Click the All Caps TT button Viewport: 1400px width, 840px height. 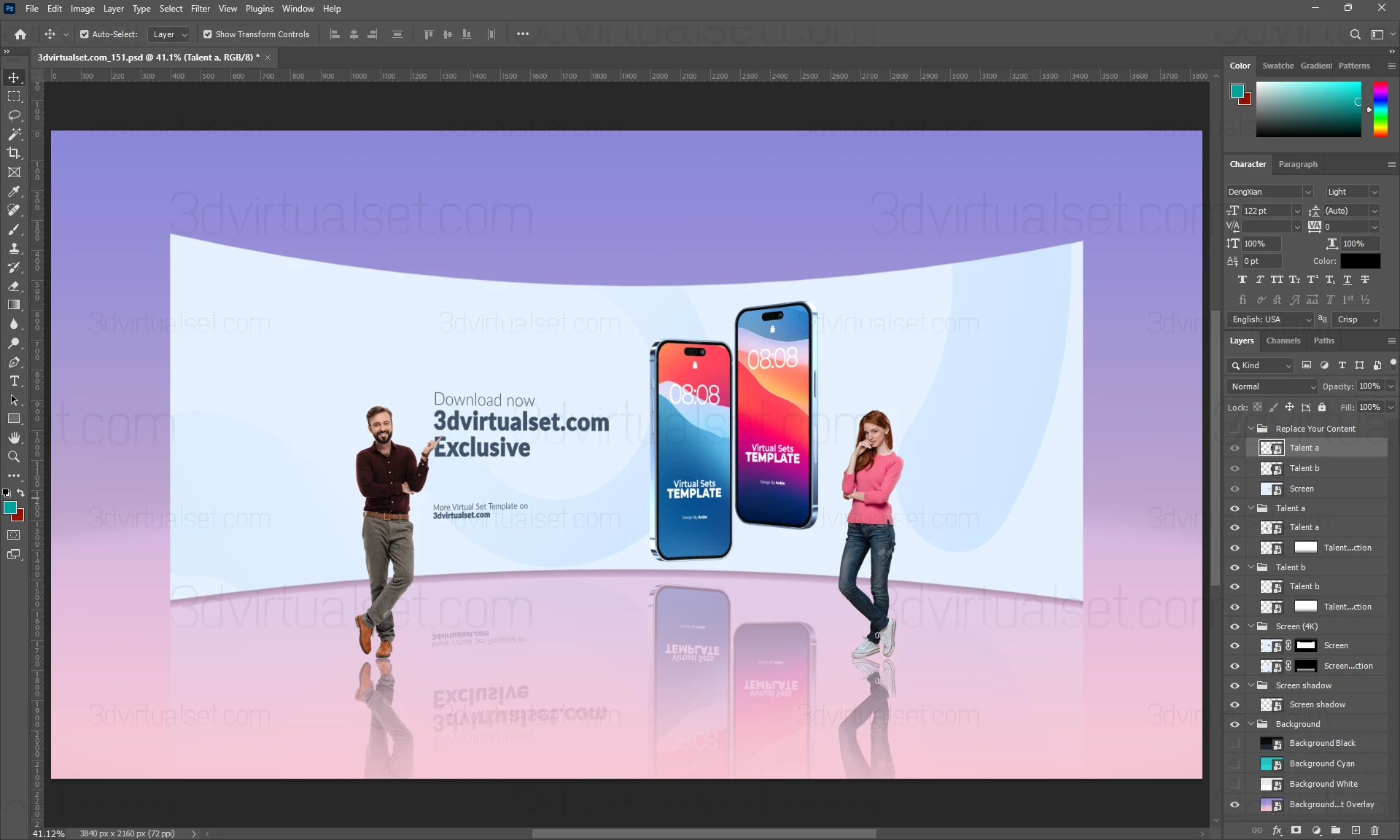pyautogui.click(x=1277, y=280)
